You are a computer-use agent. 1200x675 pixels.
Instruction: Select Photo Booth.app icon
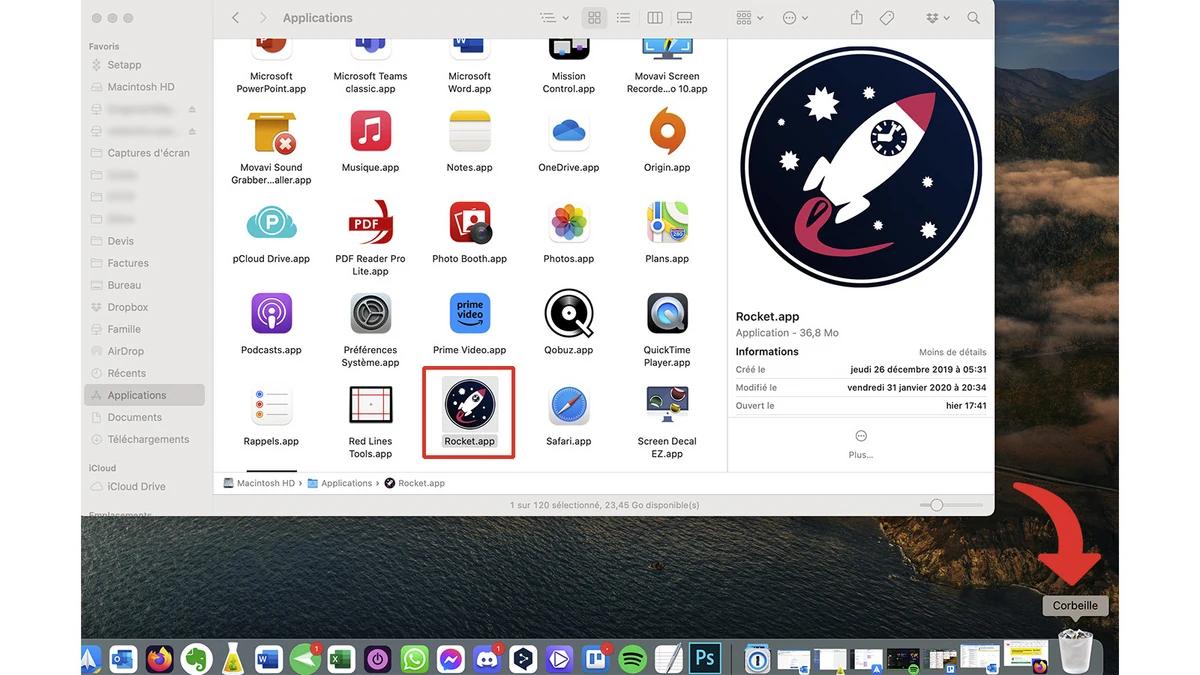[469, 223]
